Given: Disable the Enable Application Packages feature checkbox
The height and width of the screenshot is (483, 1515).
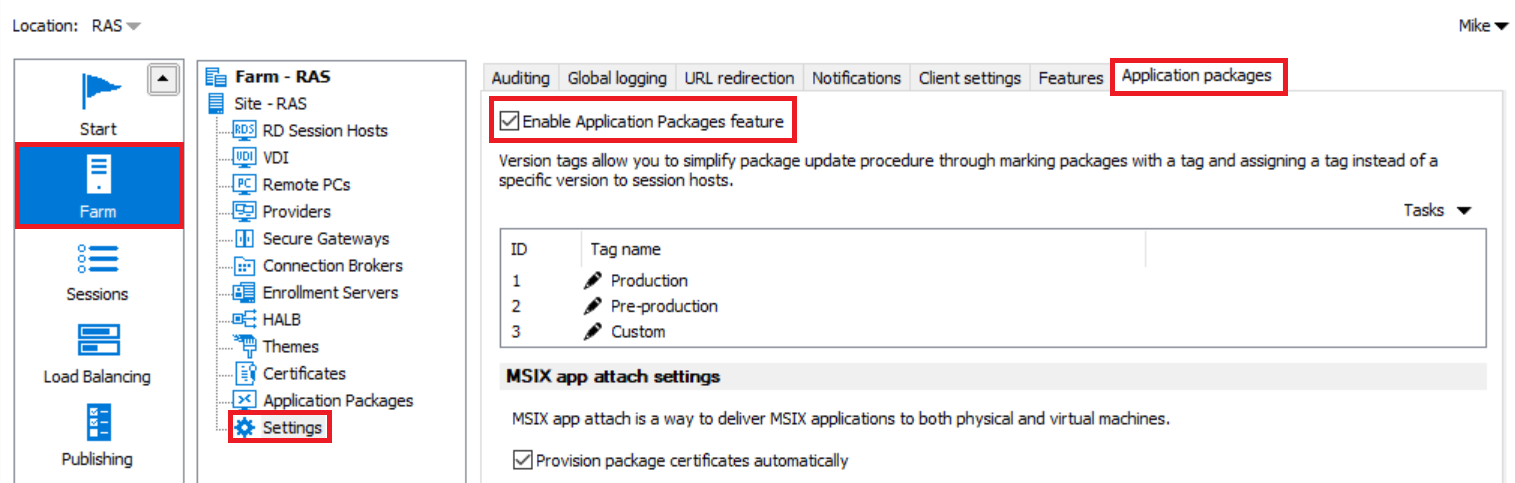Looking at the screenshot, I should pyautogui.click(x=510, y=122).
